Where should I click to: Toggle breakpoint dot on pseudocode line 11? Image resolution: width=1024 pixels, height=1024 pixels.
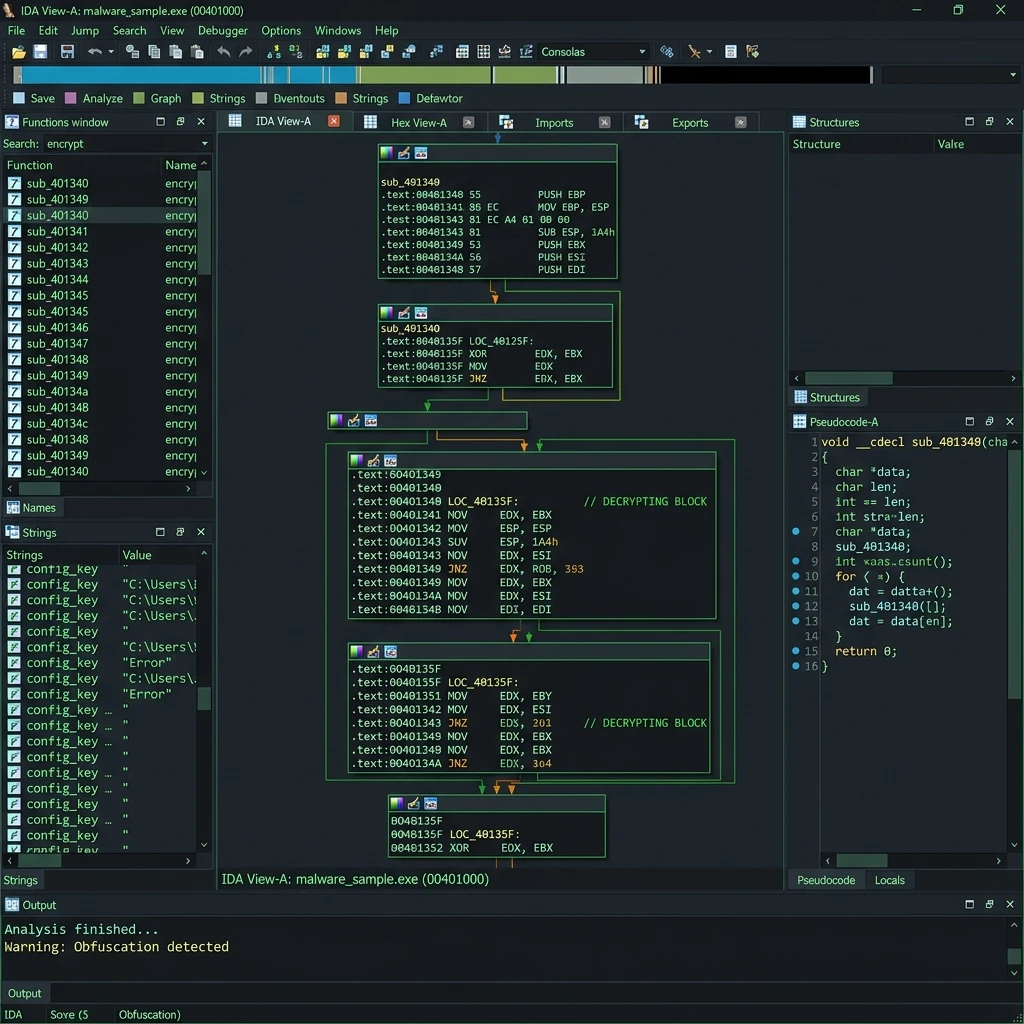pos(795,591)
